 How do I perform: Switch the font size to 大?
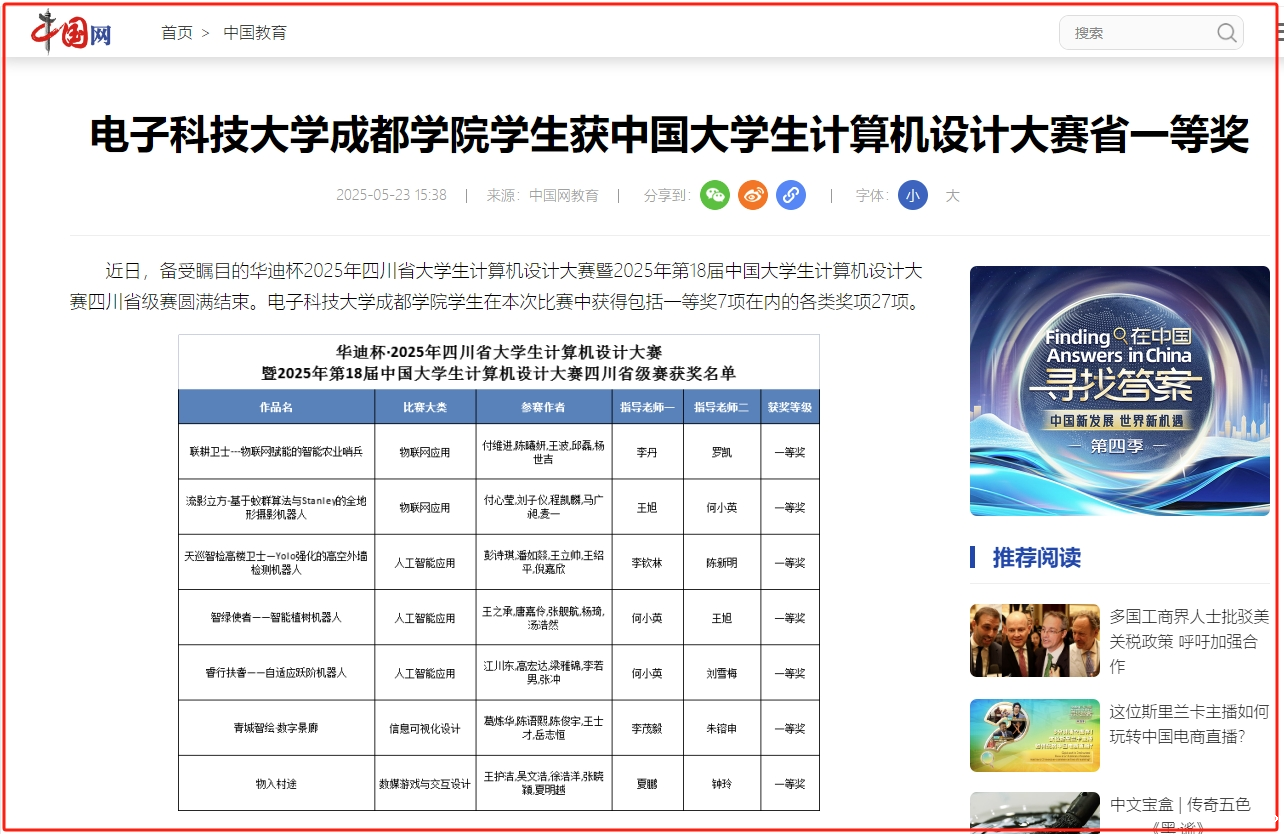pyautogui.click(x=952, y=195)
